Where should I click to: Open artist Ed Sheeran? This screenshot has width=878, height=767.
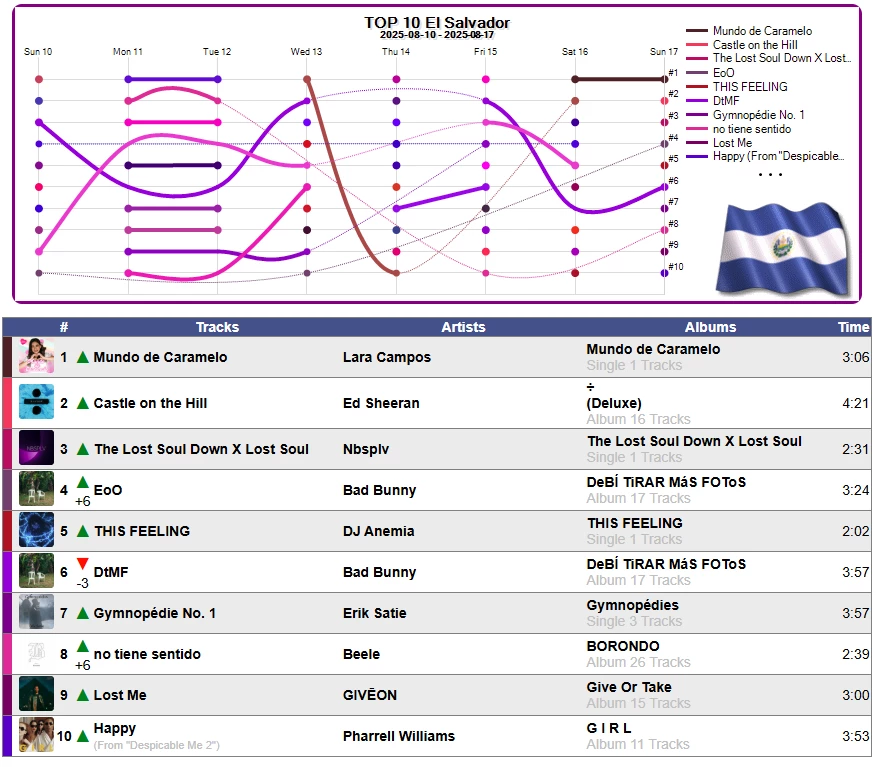pos(381,403)
